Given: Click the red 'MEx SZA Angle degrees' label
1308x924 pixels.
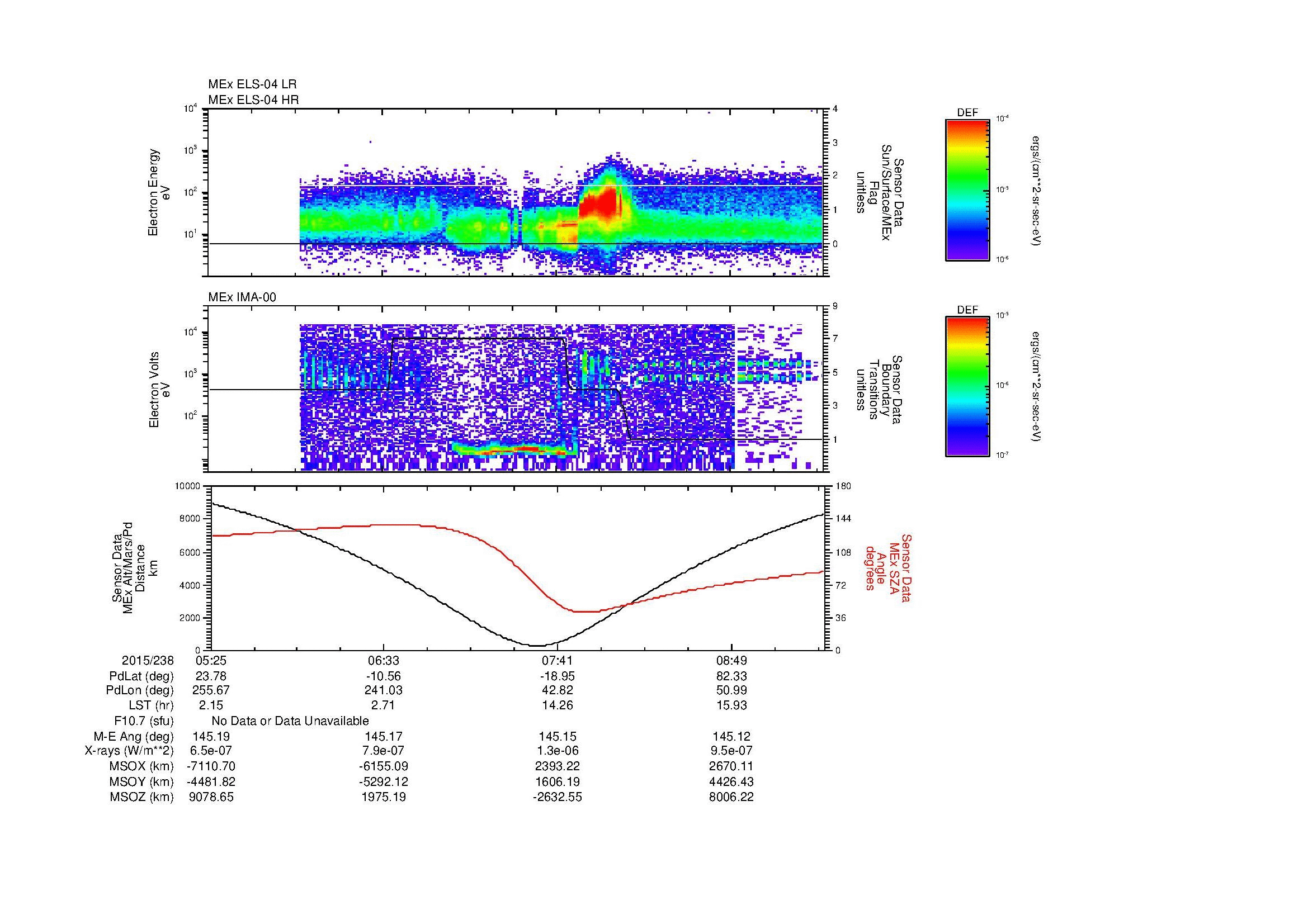Looking at the screenshot, I should point(888,567).
